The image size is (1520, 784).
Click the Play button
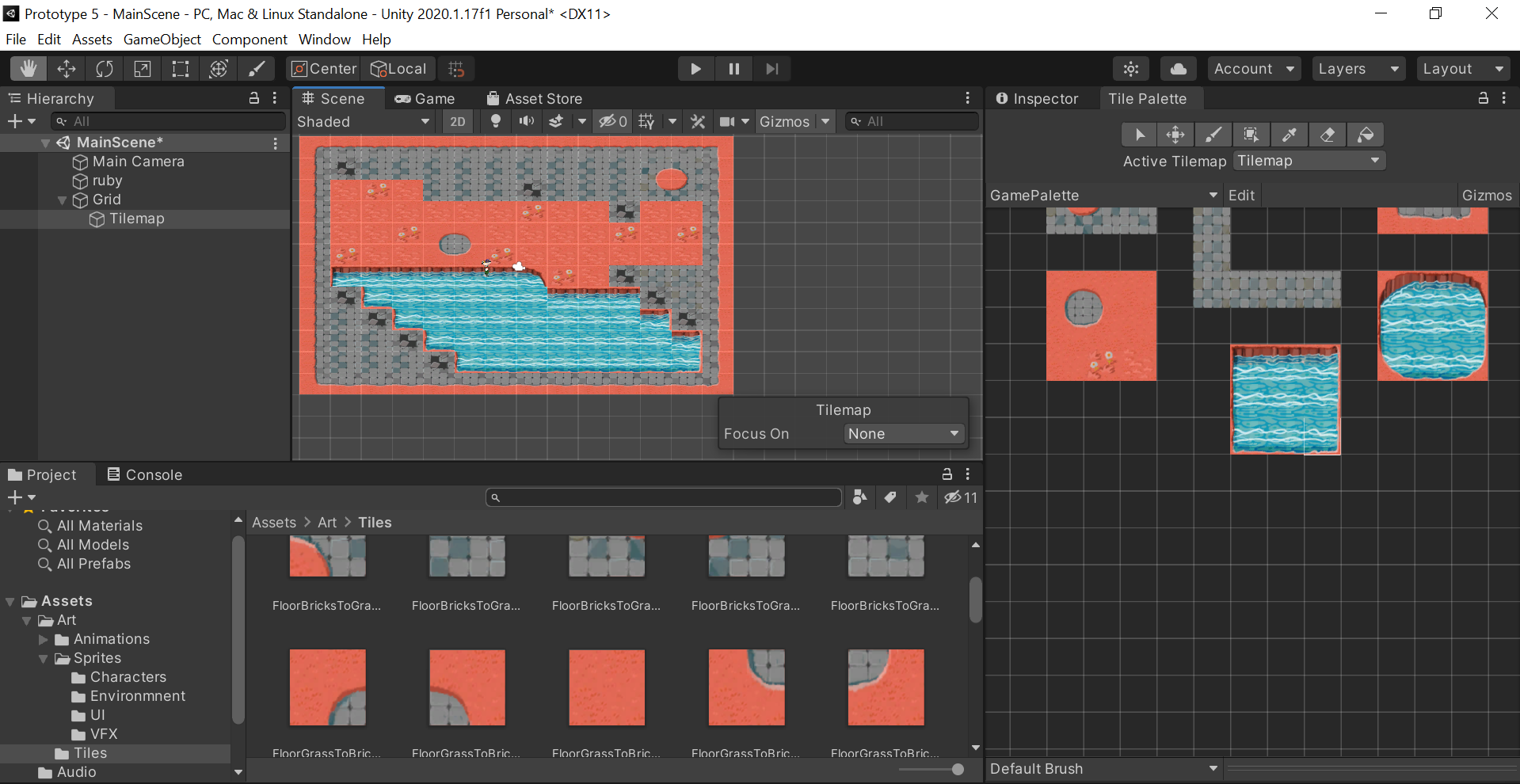[696, 69]
